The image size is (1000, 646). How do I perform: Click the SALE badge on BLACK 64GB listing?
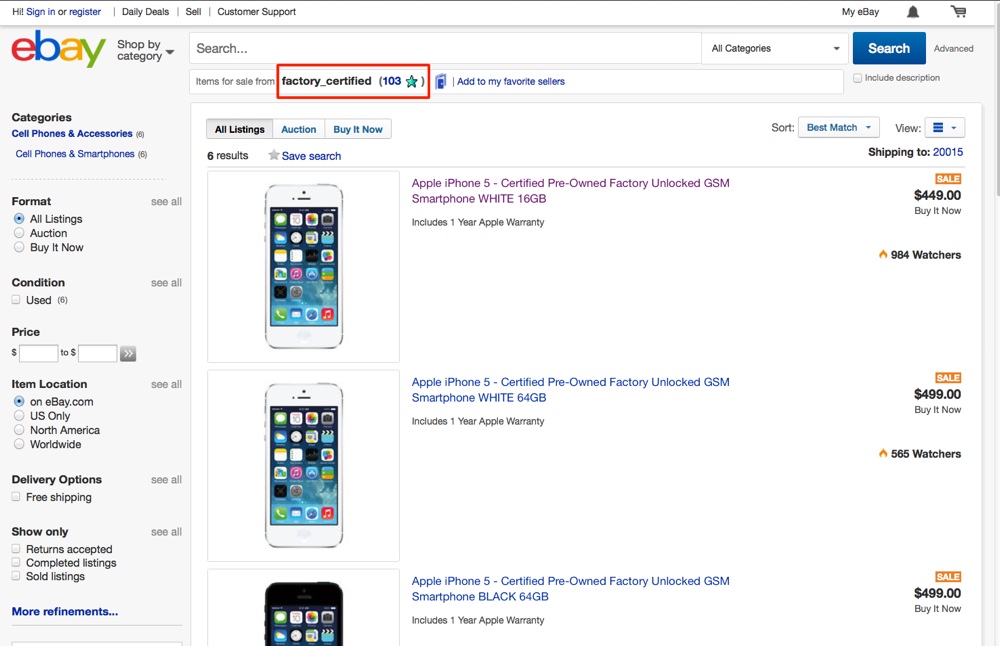[x=948, y=576]
